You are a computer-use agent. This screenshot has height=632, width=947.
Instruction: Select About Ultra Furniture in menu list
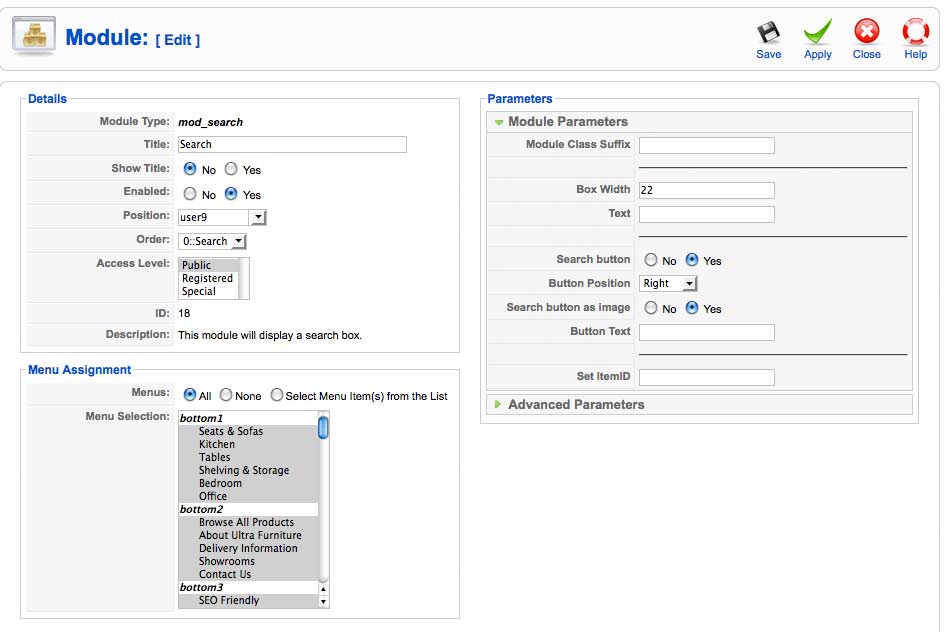click(250, 535)
